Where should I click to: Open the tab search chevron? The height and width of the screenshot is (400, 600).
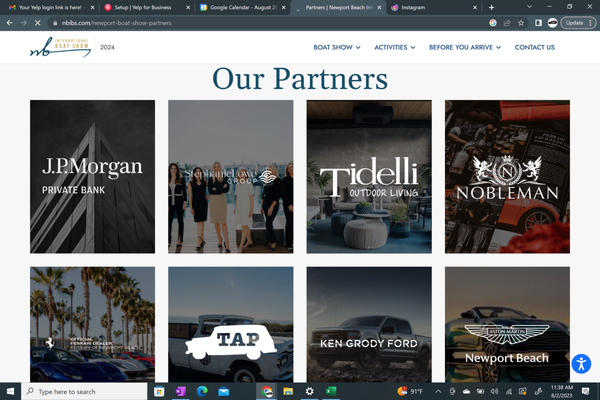click(x=530, y=7)
